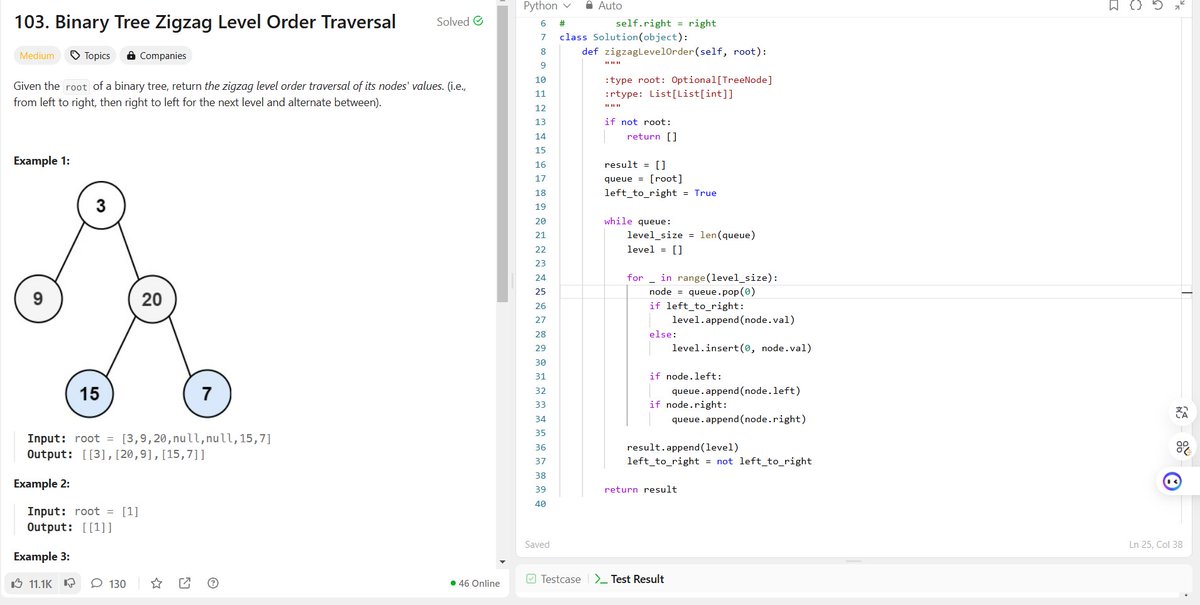
Task: Click code line 'left_to_right = True'
Action: (660, 193)
